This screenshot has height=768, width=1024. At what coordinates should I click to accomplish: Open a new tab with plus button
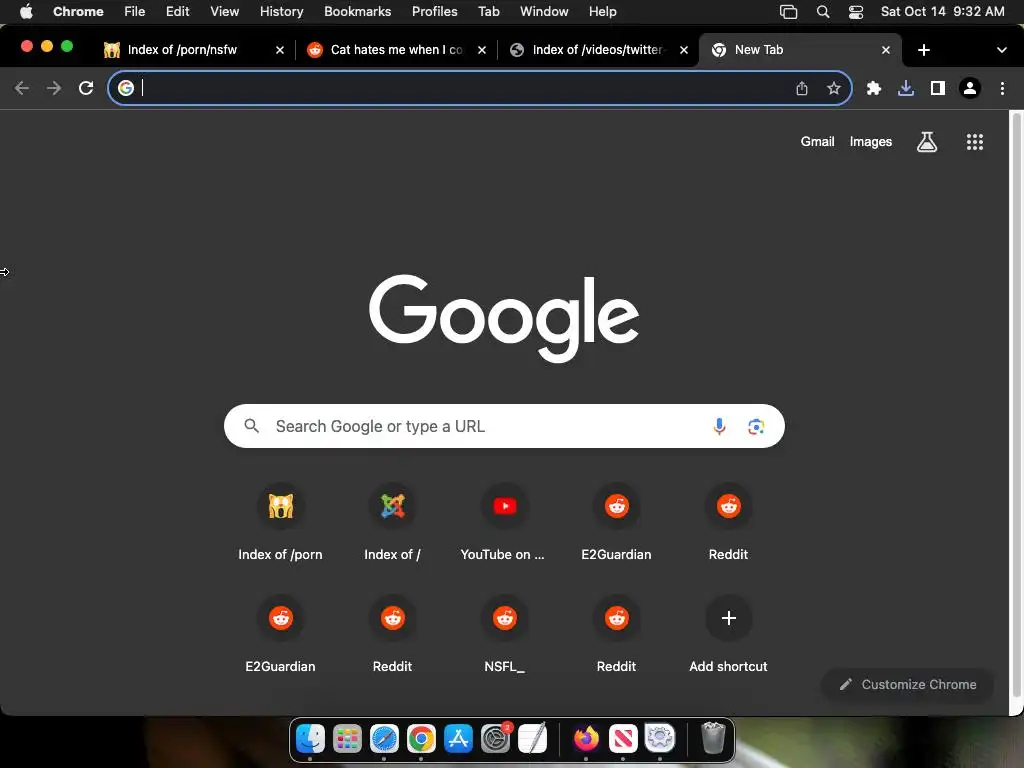pyautogui.click(x=923, y=50)
